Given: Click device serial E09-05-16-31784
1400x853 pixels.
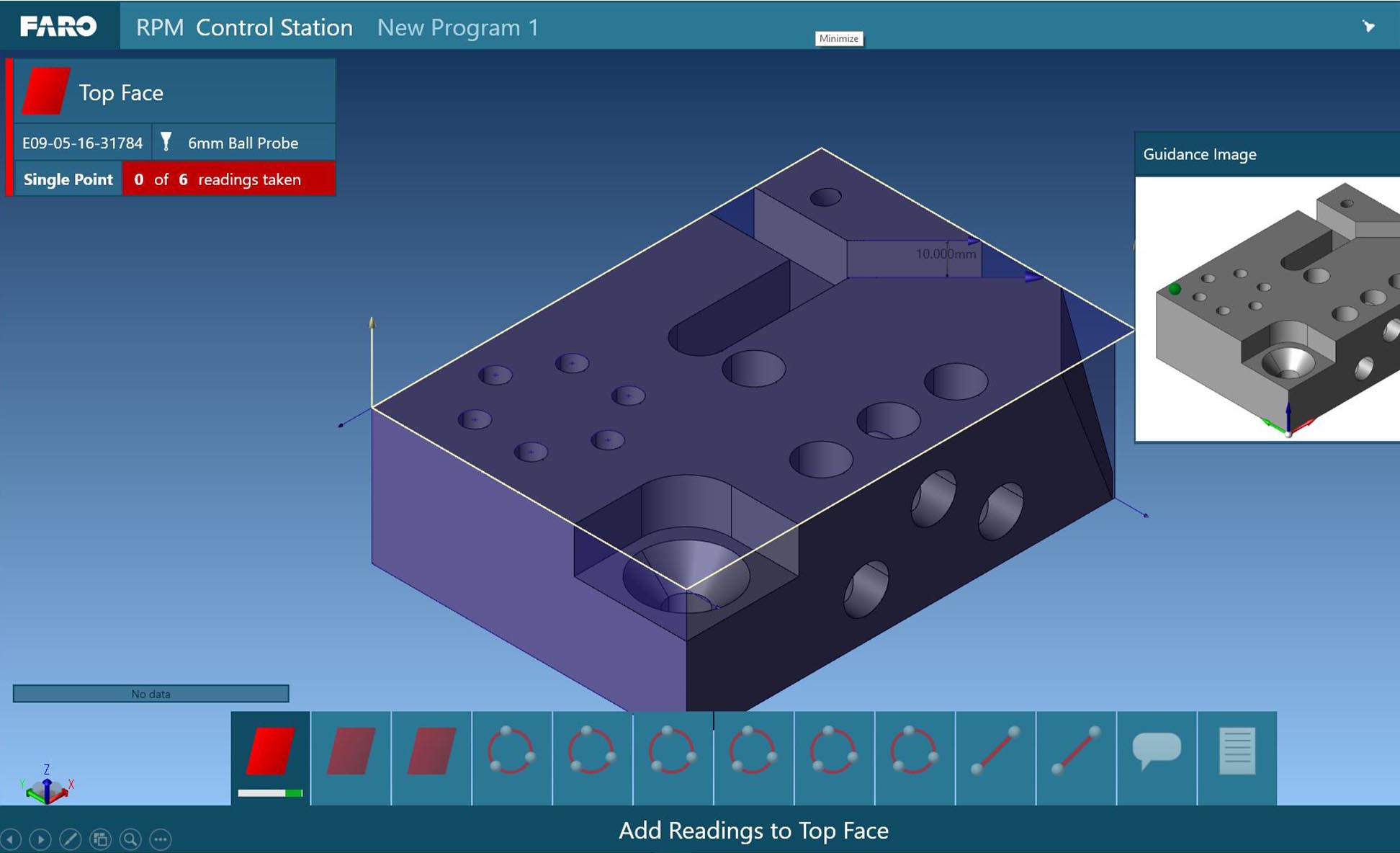Looking at the screenshot, I should (x=82, y=143).
